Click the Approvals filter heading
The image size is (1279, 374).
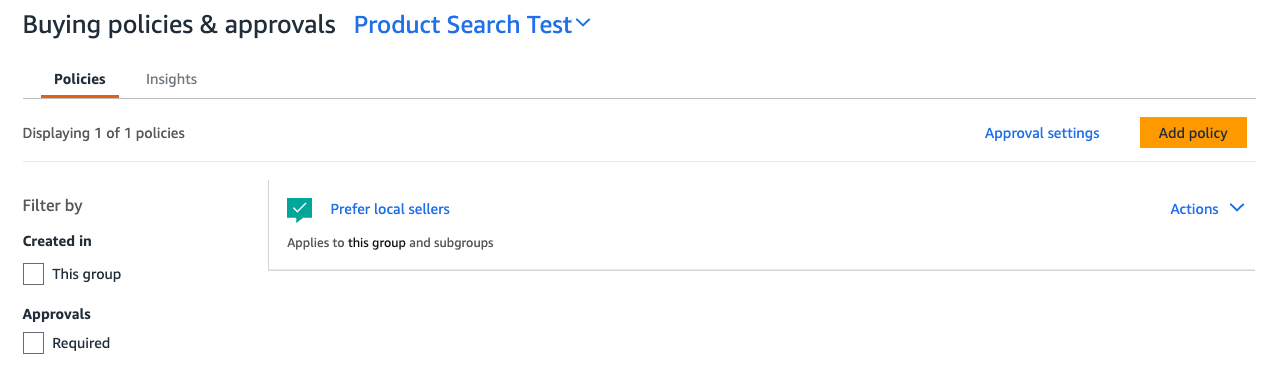point(57,314)
